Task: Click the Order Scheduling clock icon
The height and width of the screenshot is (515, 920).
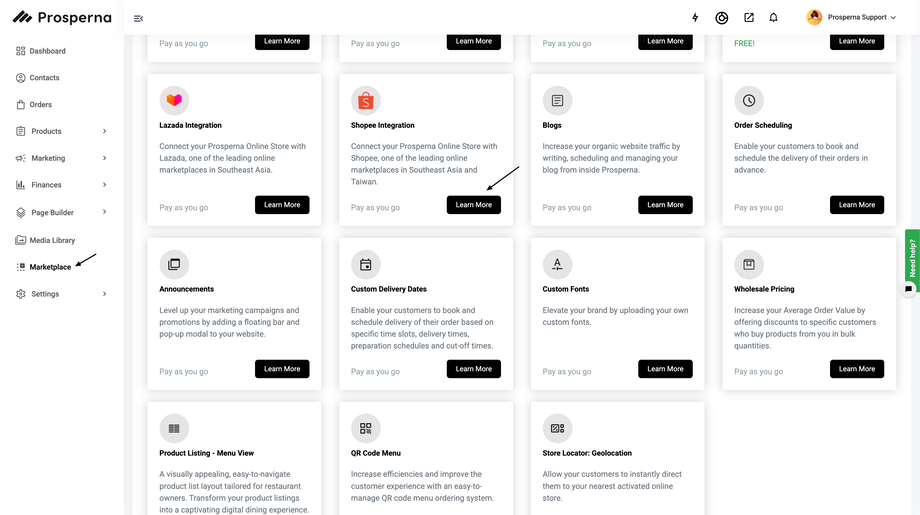Action: click(749, 100)
